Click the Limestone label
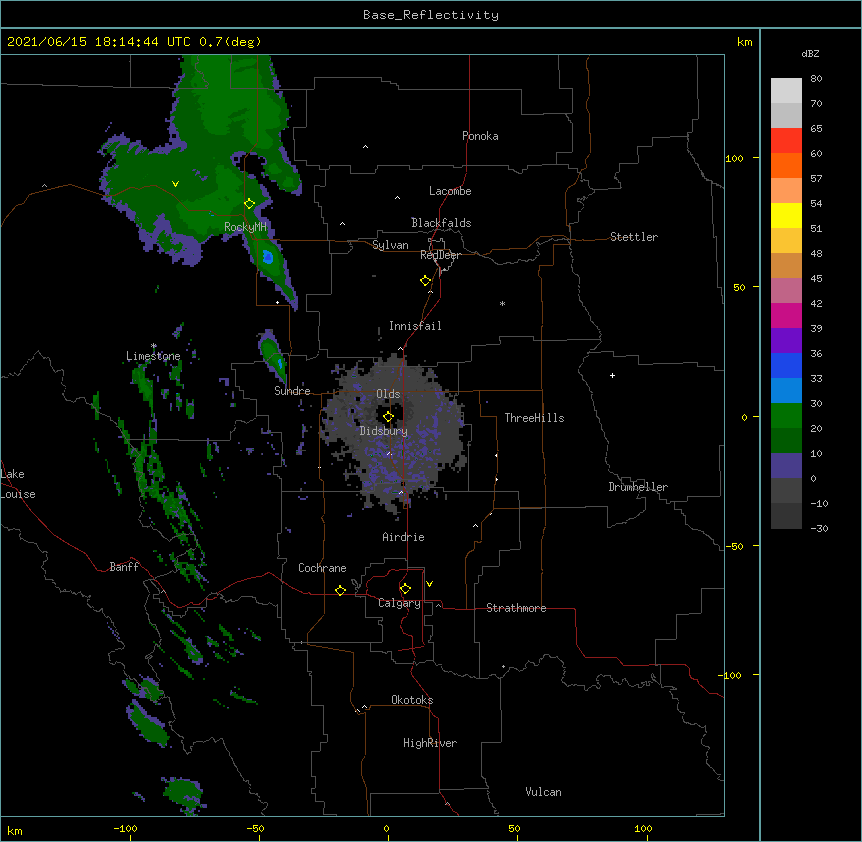 tap(153, 356)
